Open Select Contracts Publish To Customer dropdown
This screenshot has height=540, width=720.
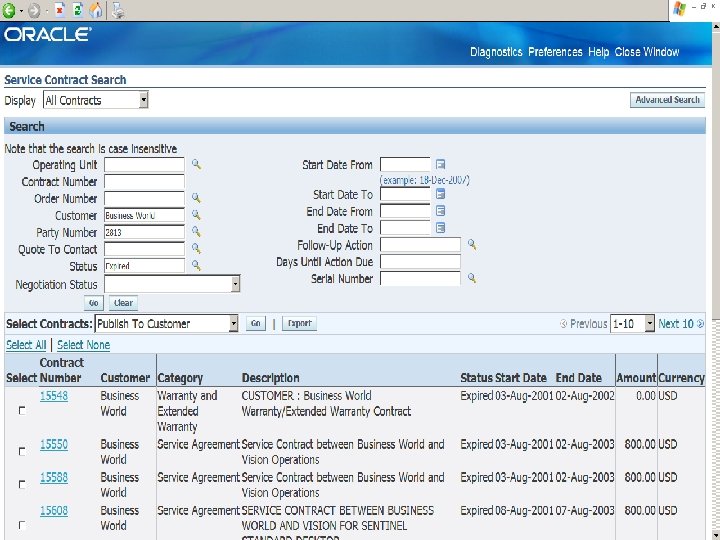166,324
